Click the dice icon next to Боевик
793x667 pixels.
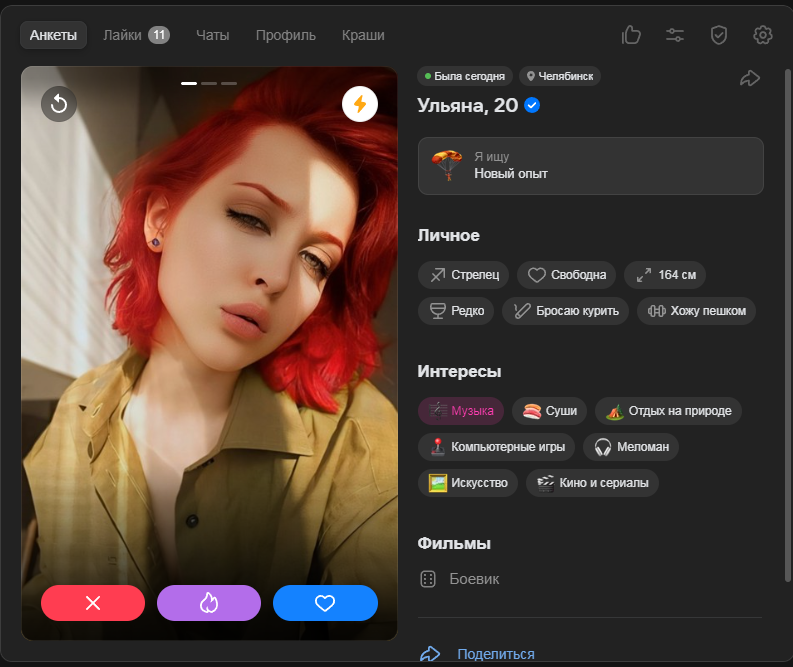428,579
